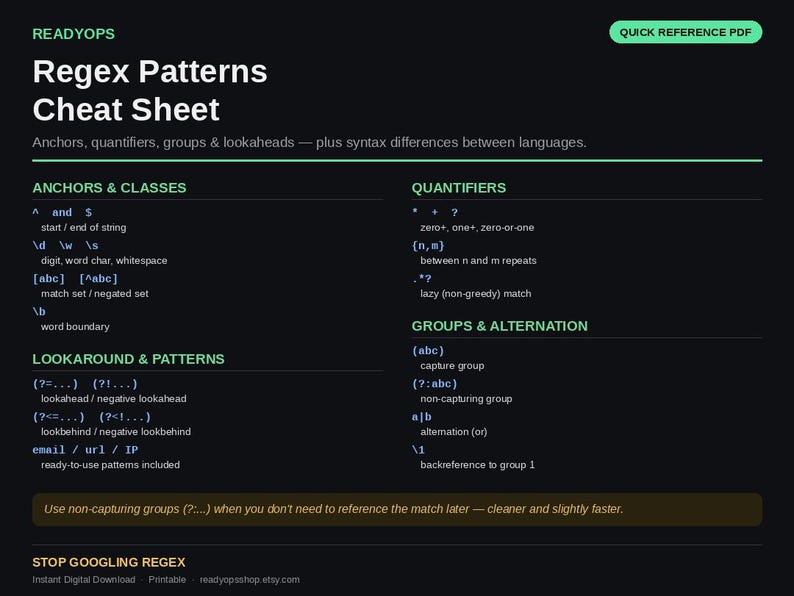Select the \1 backreference code
Image resolution: width=794 pixels, height=596 pixels.
(x=418, y=450)
